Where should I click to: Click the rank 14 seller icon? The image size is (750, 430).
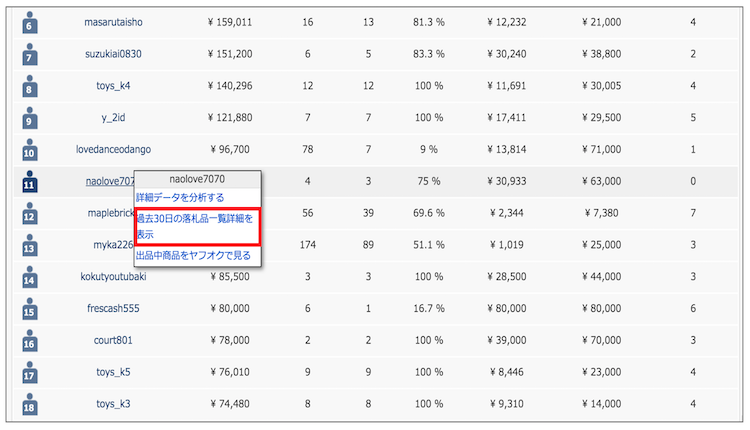tap(29, 277)
